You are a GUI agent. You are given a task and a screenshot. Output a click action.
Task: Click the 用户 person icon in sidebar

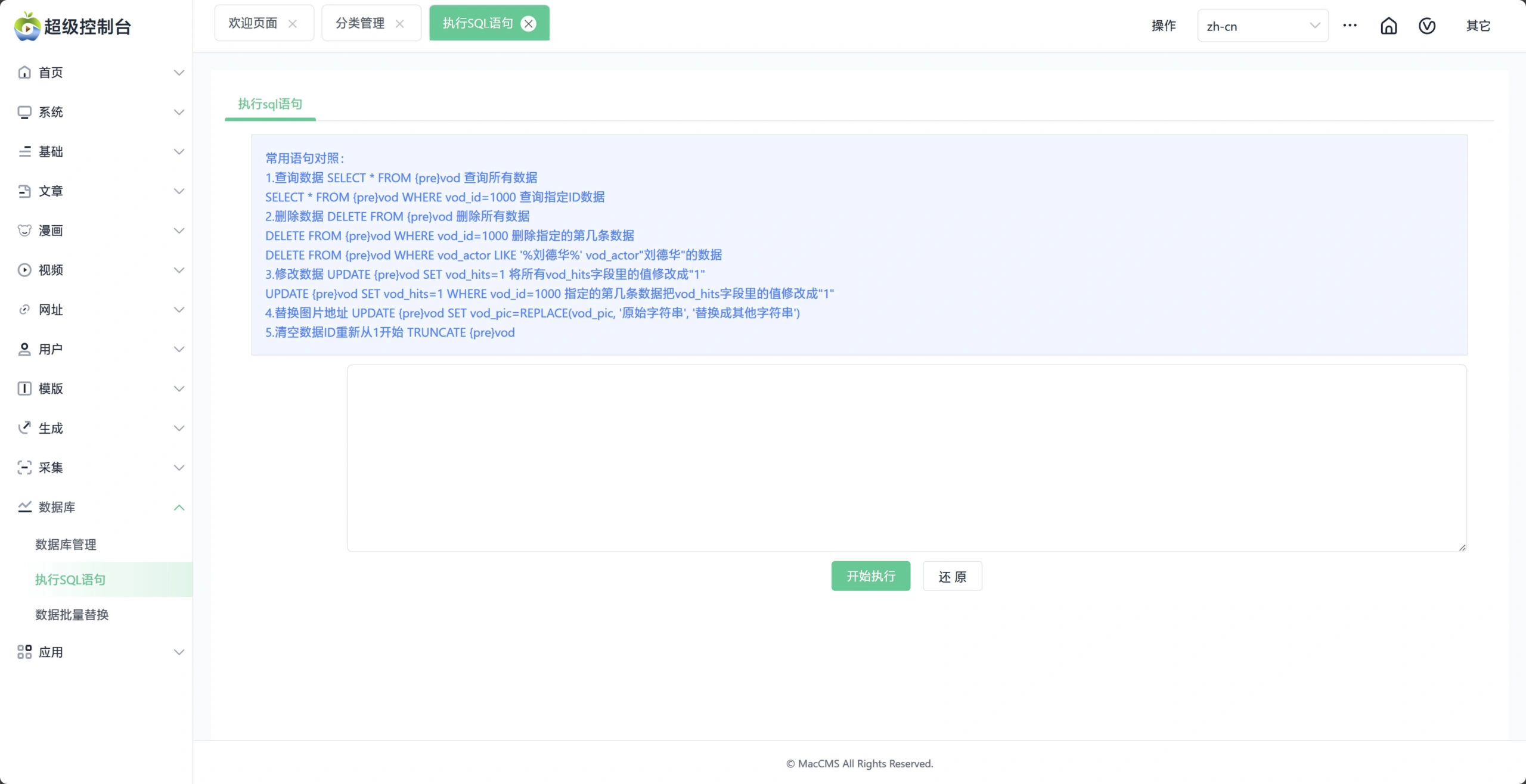tap(24, 349)
